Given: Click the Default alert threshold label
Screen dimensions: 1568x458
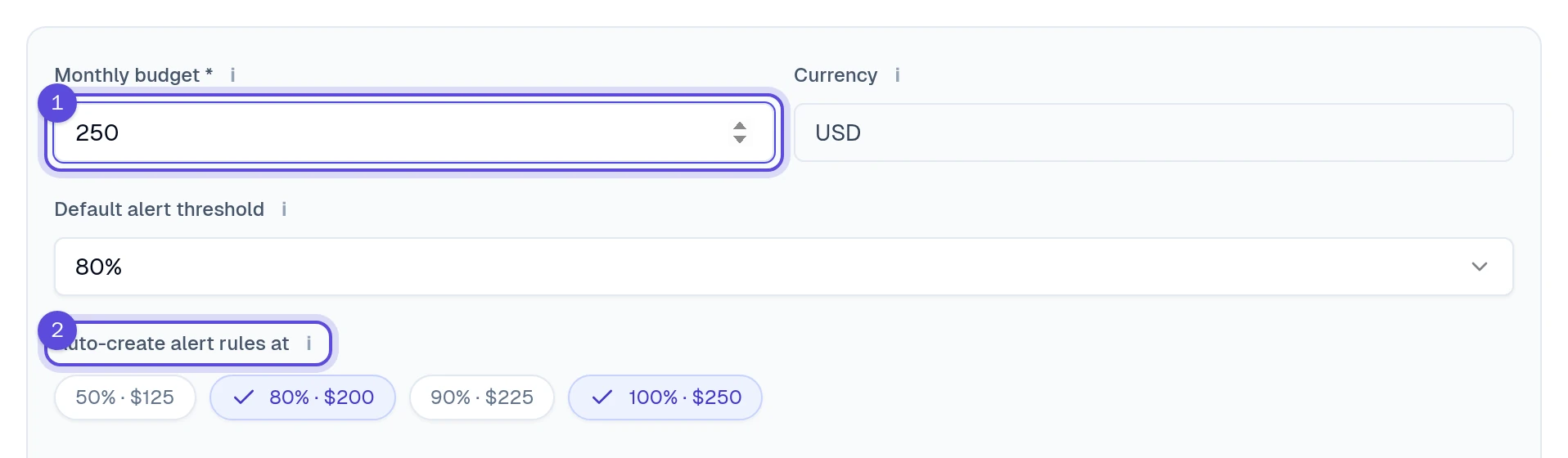Looking at the screenshot, I should point(160,209).
